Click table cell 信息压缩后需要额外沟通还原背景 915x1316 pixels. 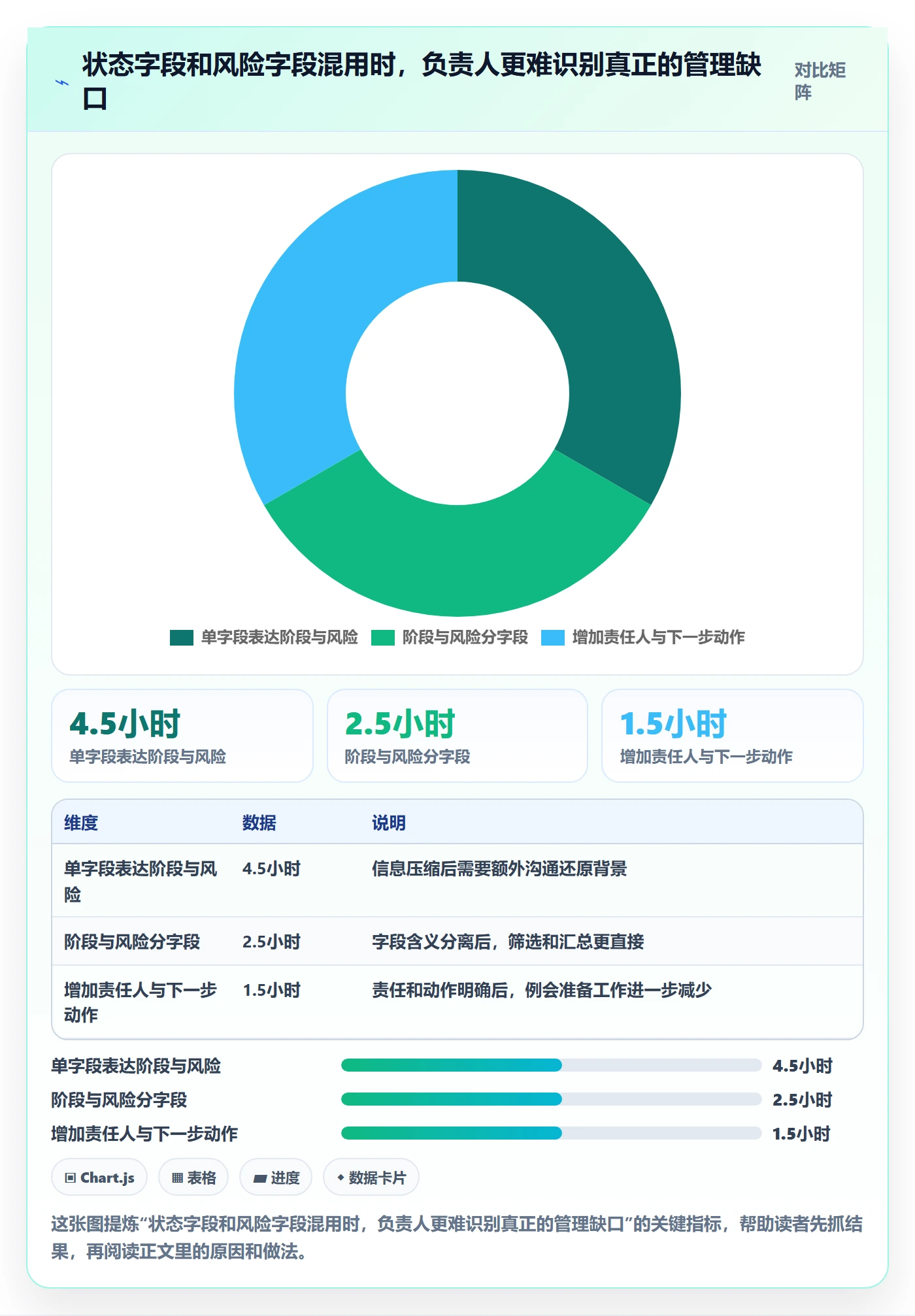[499, 868]
